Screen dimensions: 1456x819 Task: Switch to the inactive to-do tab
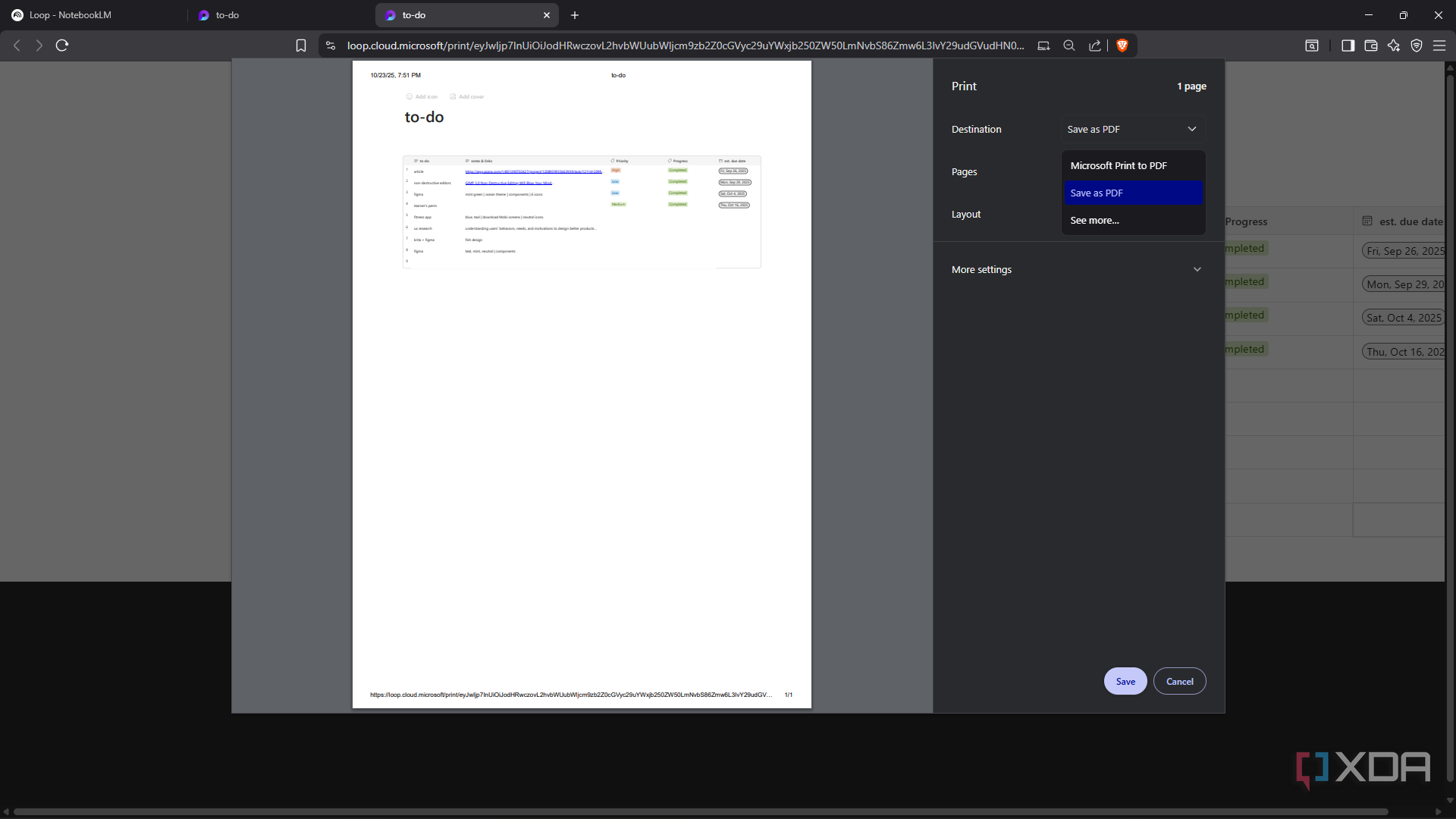(x=281, y=15)
